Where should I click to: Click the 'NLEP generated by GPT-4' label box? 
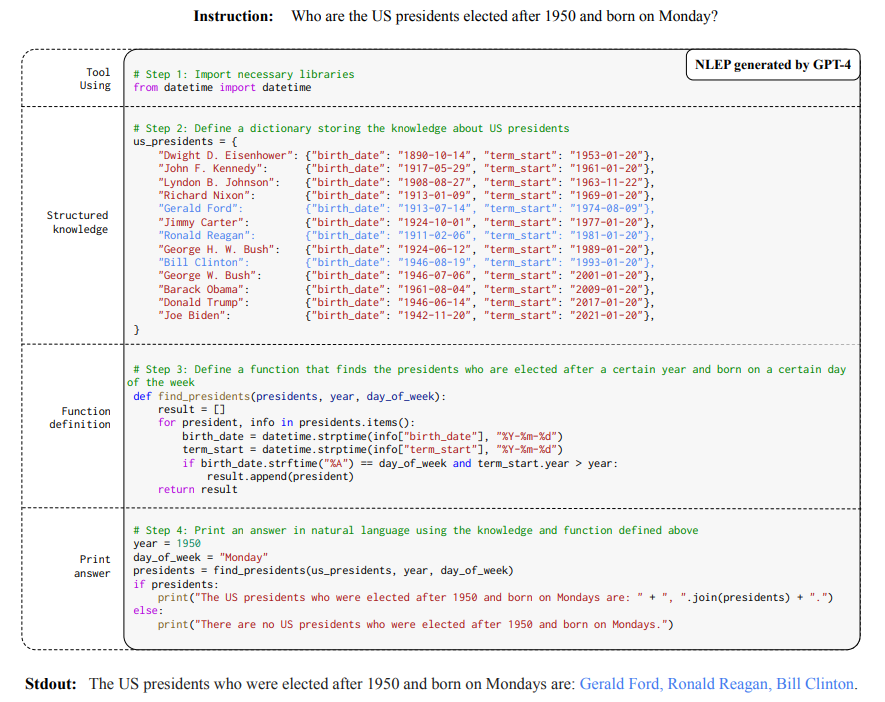click(773, 66)
